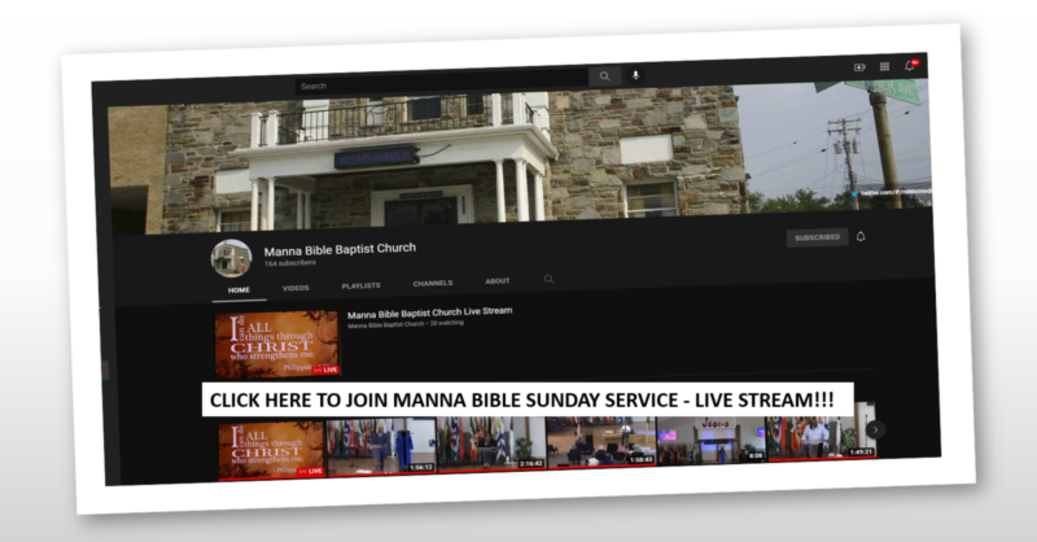Open the first row thumbnail marked LIVE

[272, 450]
